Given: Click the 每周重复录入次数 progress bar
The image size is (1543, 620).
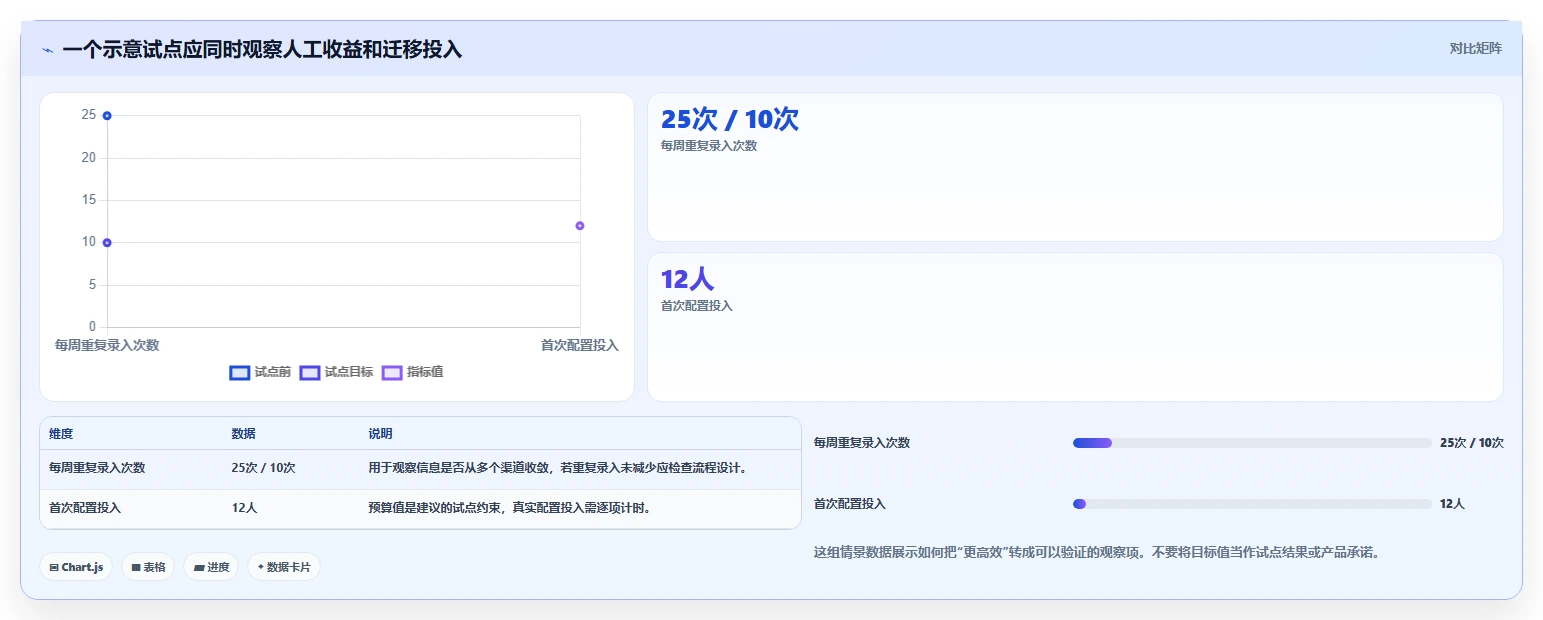Looking at the screenshot, I should (x=1252, y=443).
